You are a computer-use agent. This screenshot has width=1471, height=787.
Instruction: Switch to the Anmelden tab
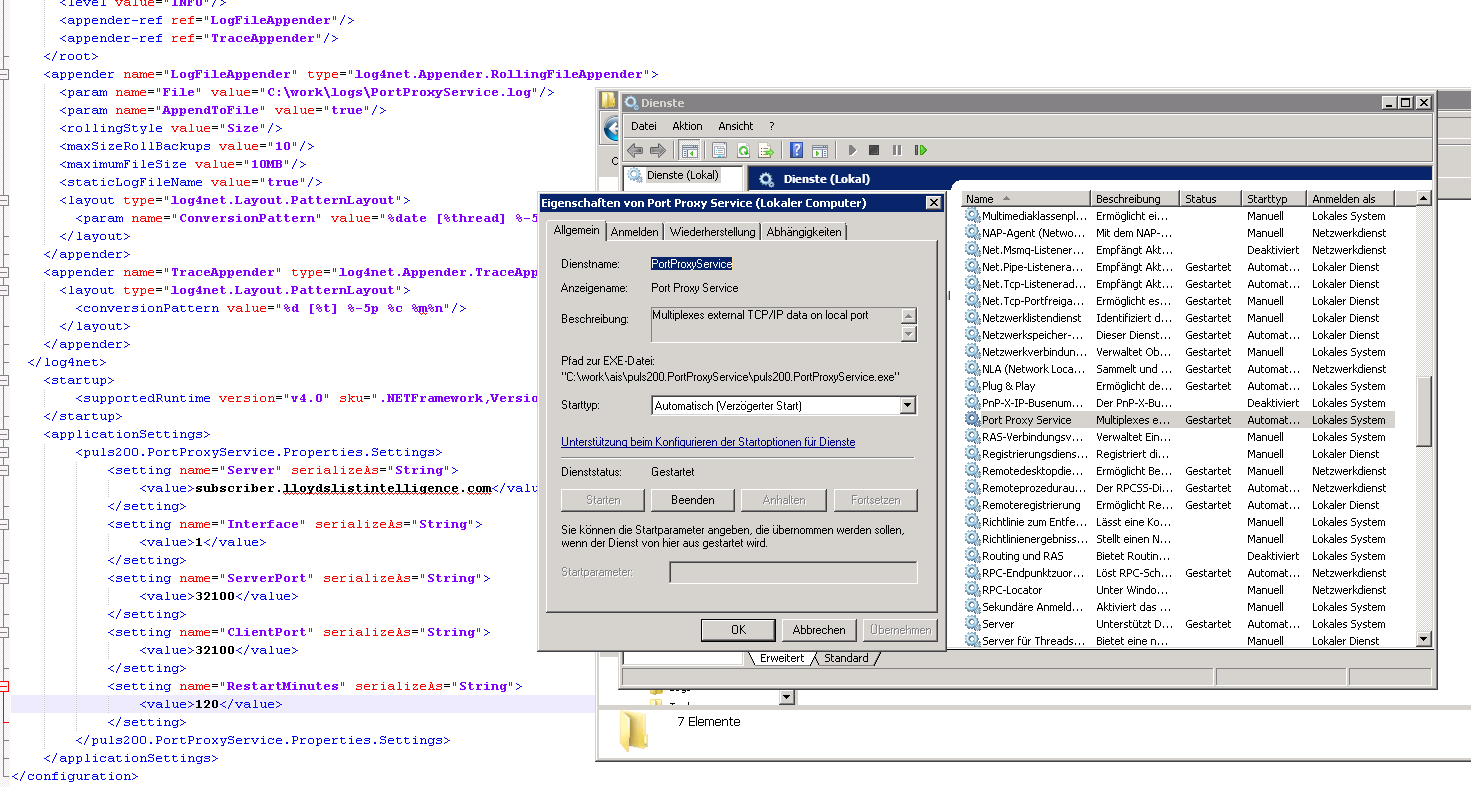click(x=635, y=232)
